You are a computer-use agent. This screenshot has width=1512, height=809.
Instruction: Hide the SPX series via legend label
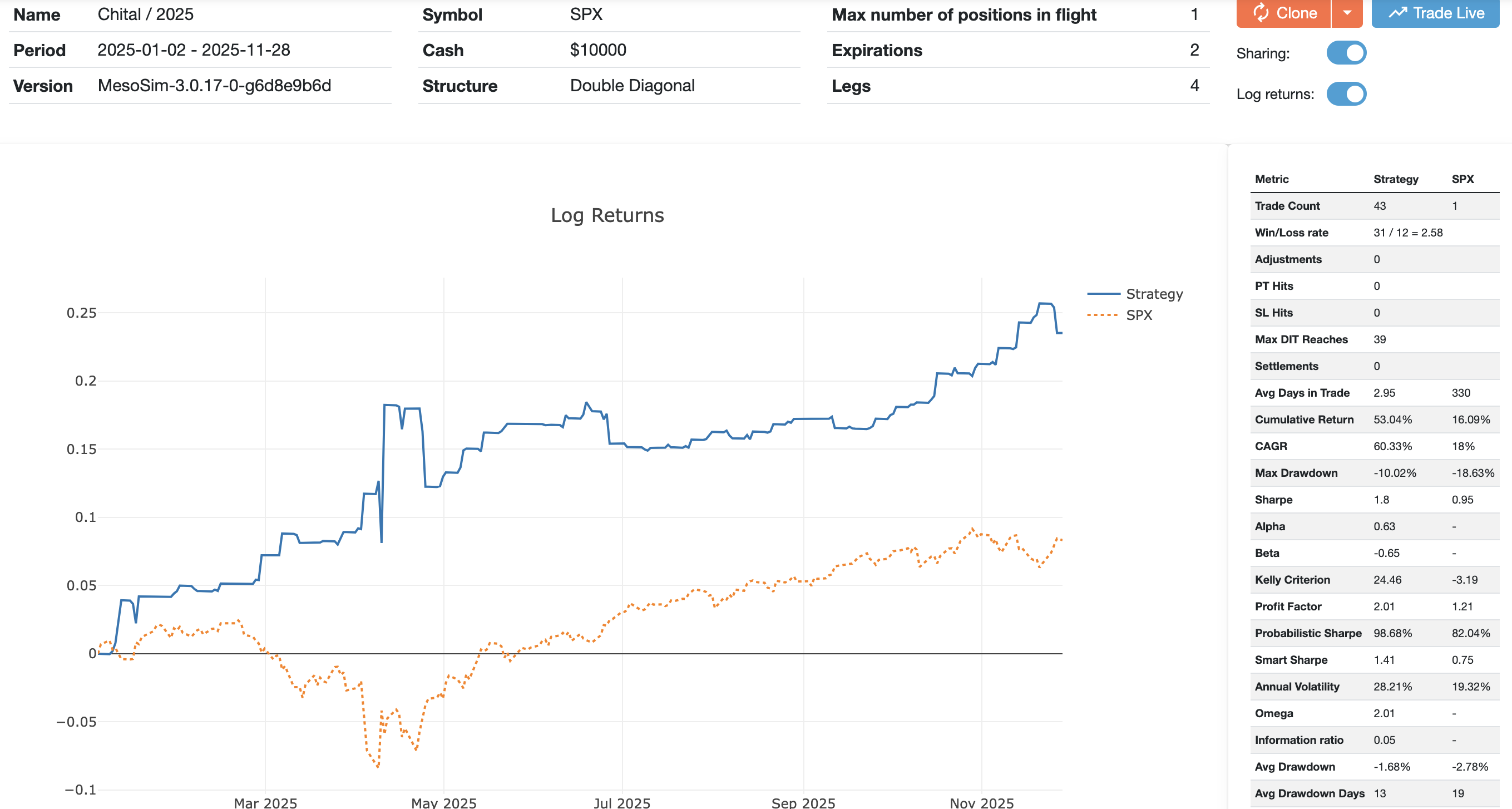pyautogui.click(x=1139, y=315)
